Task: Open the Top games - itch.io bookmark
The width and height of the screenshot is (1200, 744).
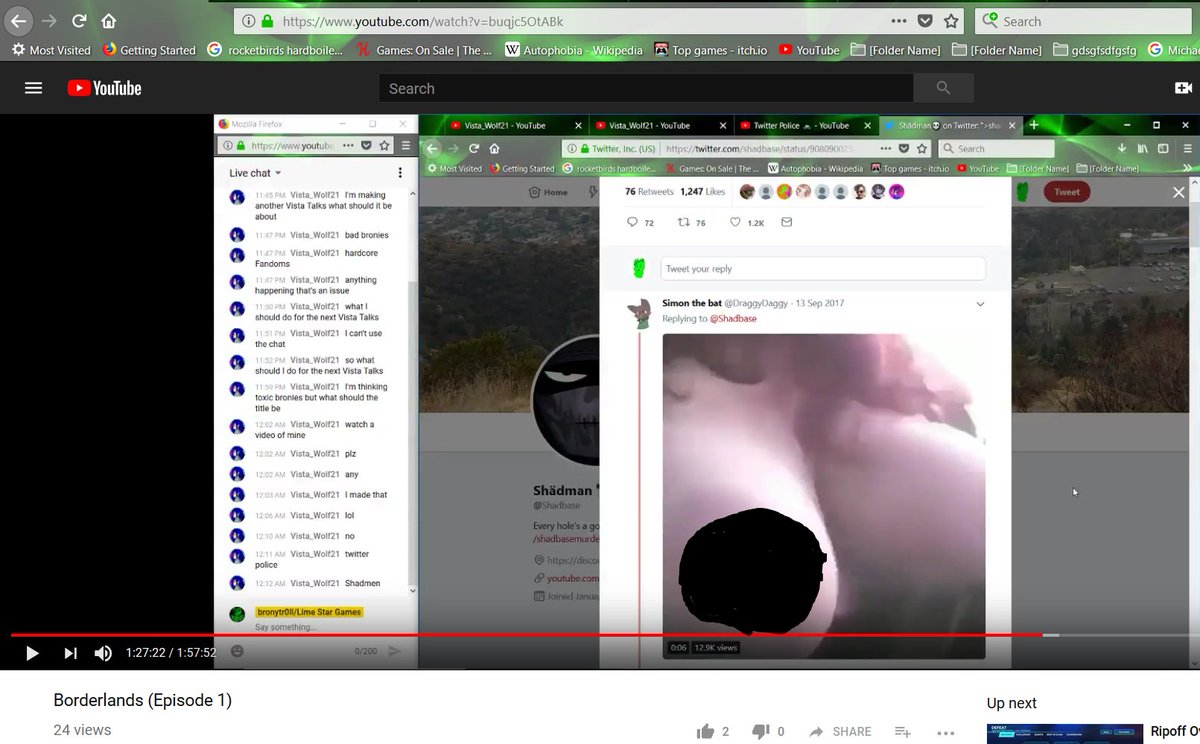Action: 711,50
